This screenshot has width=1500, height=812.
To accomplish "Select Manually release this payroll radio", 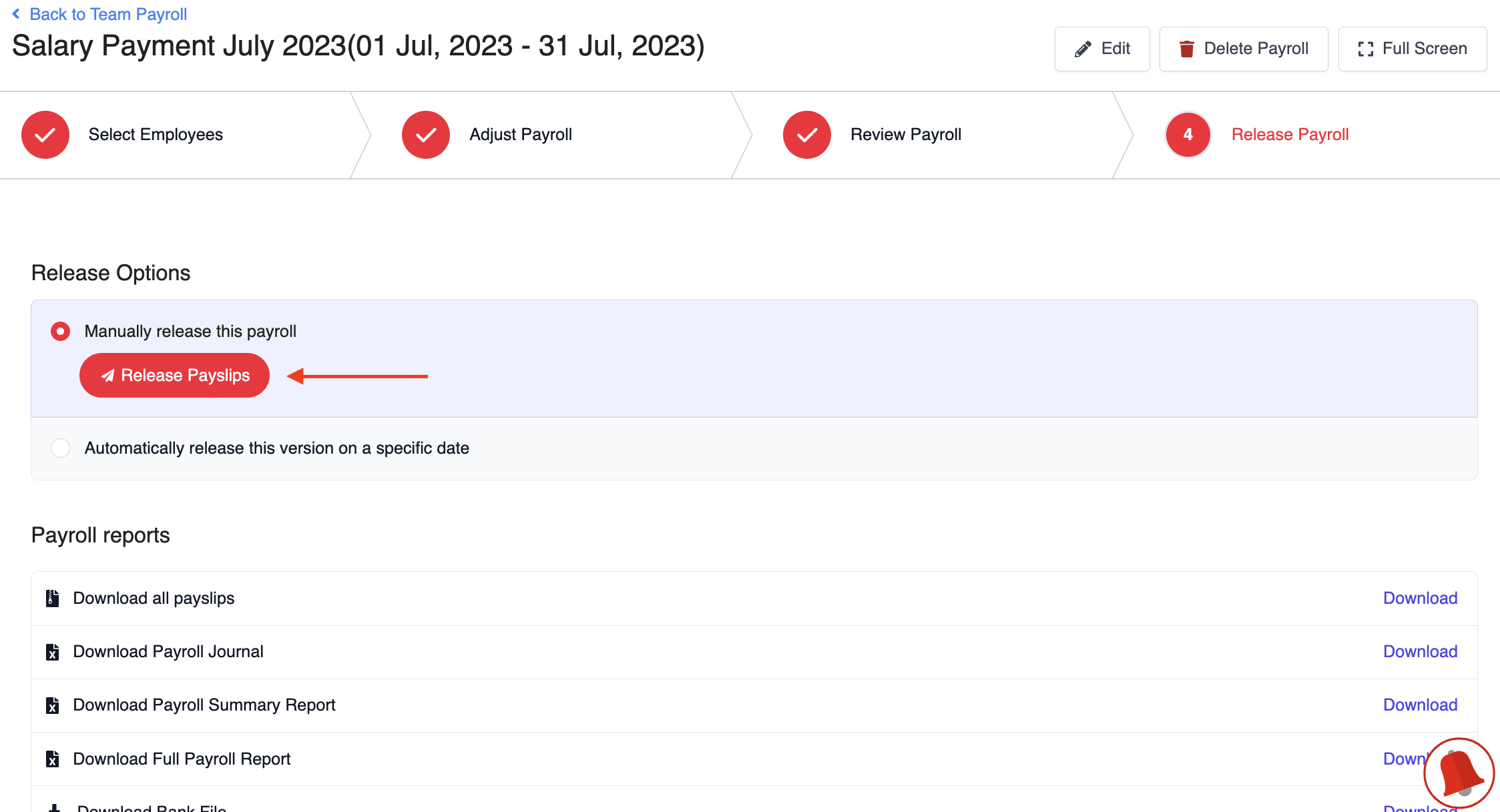I will (61, 332).
